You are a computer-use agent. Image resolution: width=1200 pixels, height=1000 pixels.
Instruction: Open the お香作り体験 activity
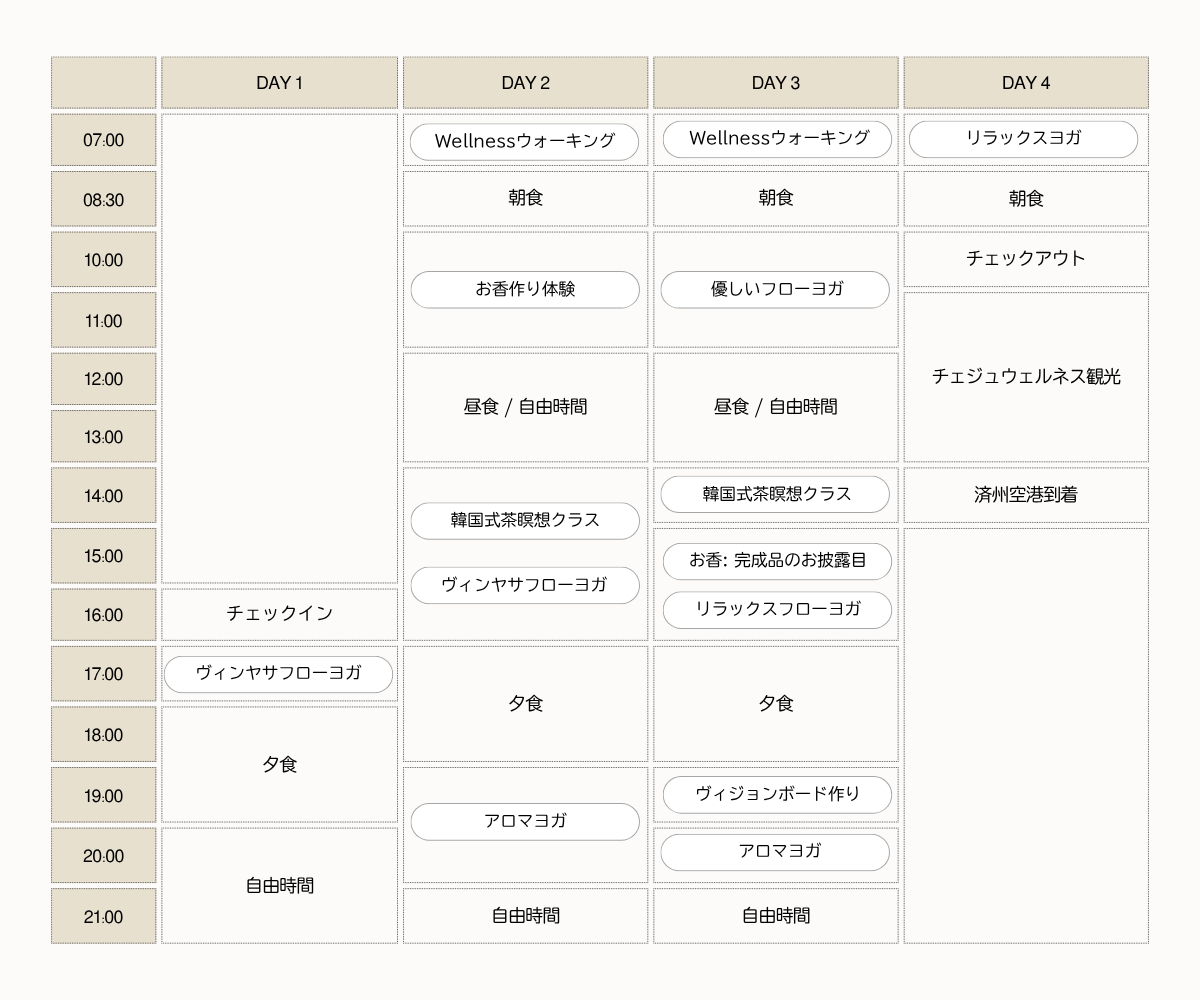pyautogui.click(x=525, y=290)
